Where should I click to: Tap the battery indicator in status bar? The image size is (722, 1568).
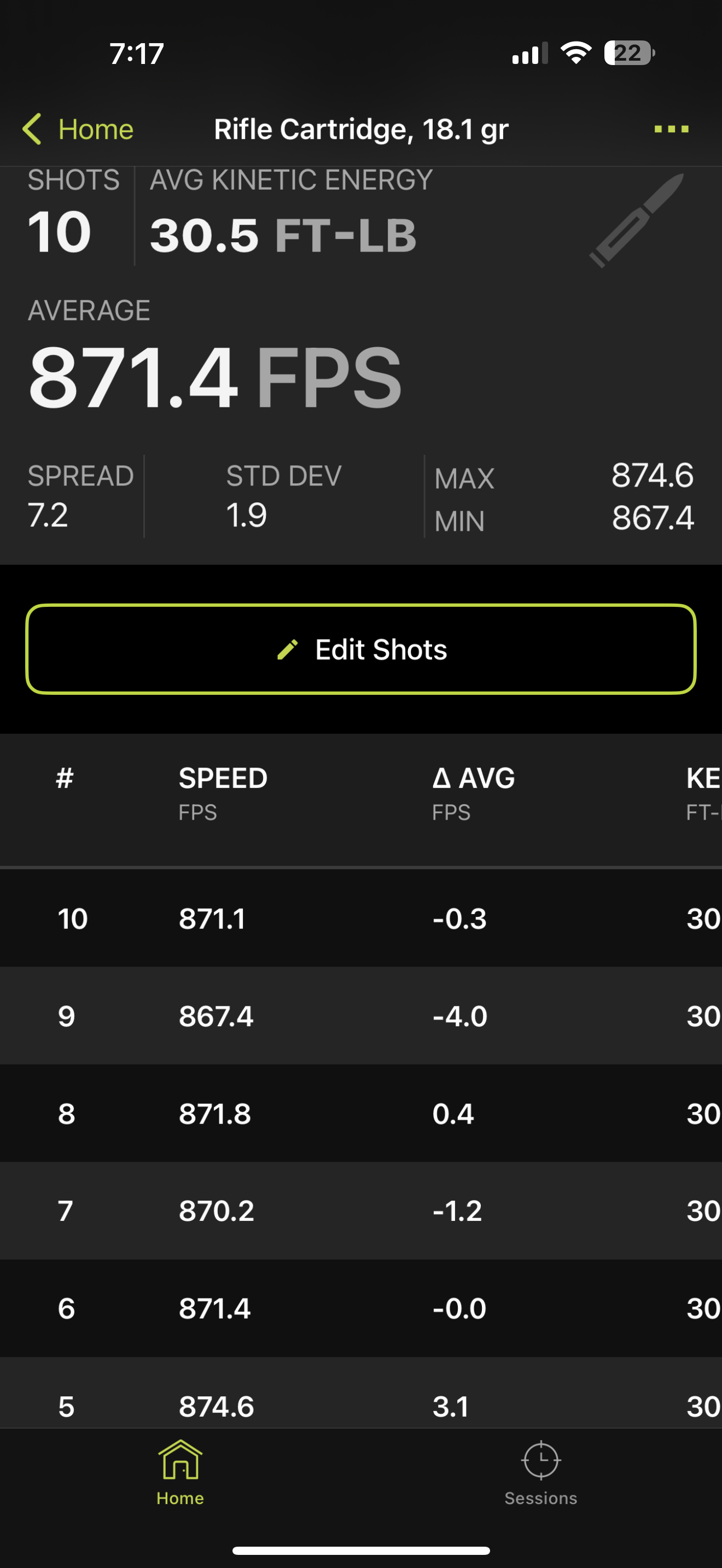630,53
